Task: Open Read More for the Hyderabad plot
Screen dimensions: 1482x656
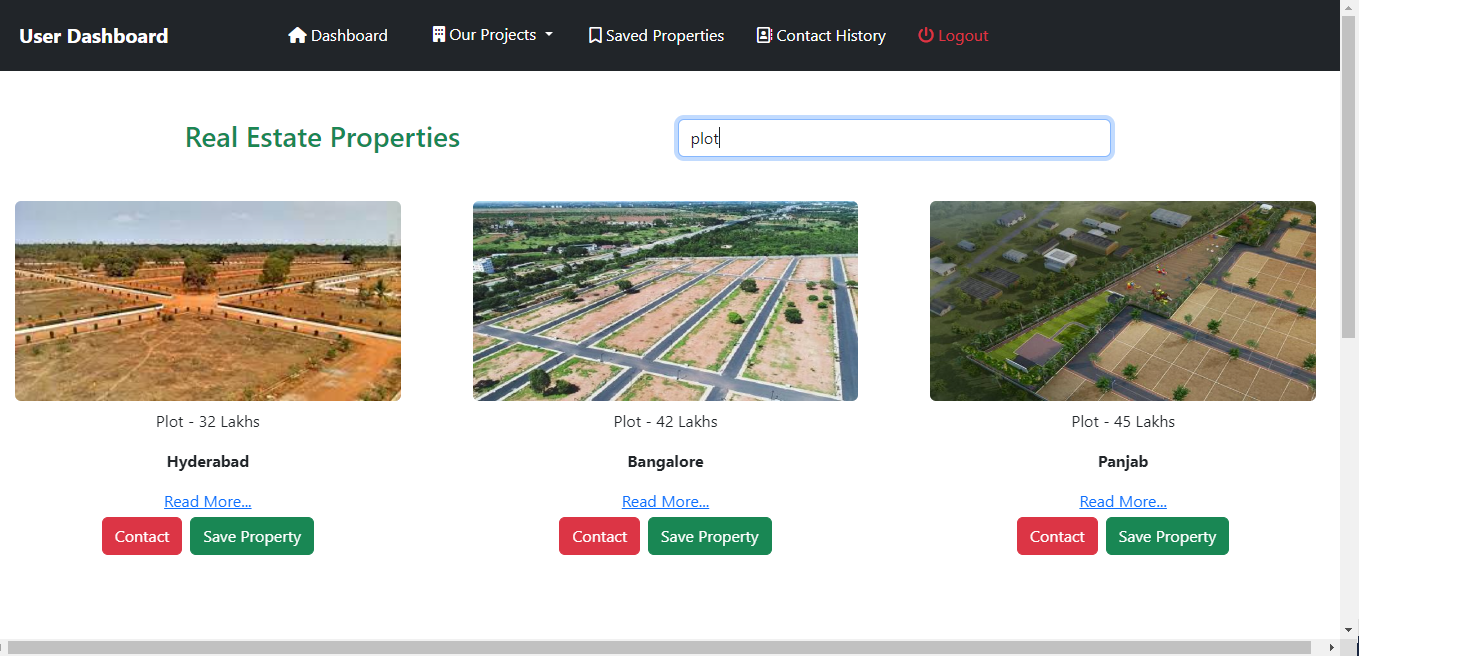Action: 207,501
